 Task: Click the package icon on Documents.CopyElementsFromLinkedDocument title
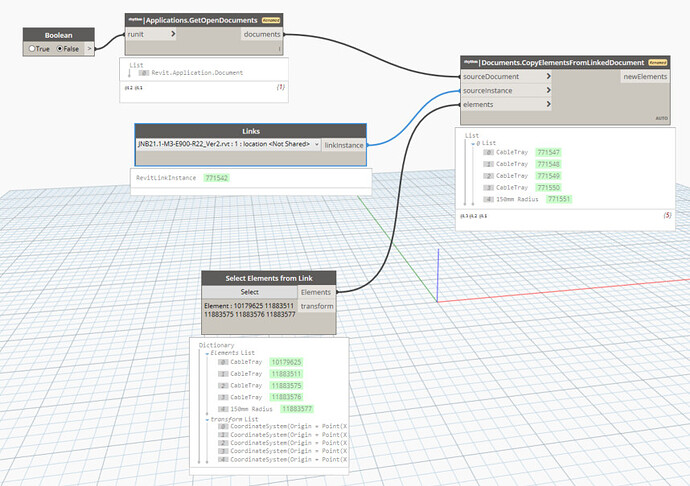[470, 63]
